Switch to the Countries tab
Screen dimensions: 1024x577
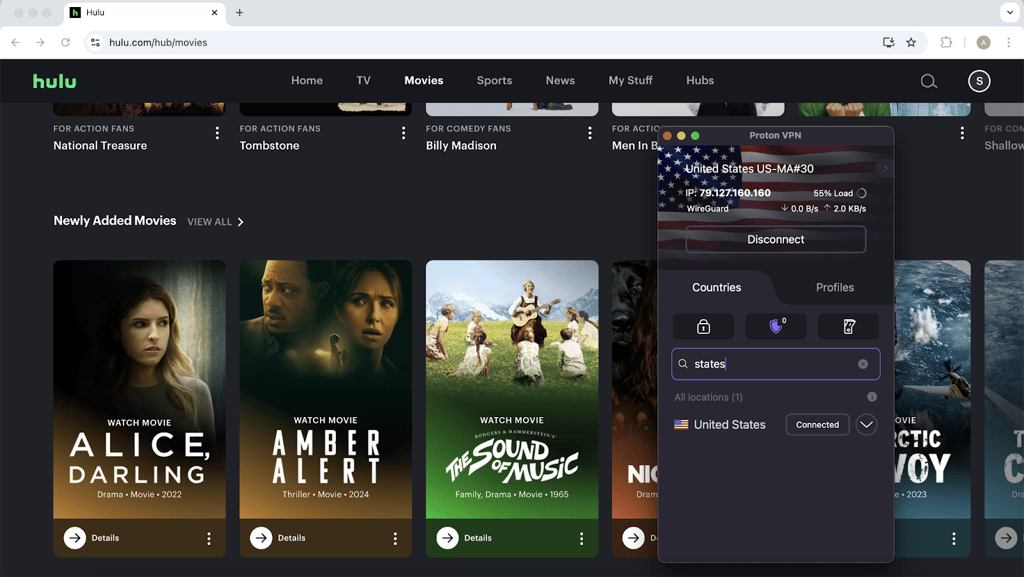pos(716,287)
